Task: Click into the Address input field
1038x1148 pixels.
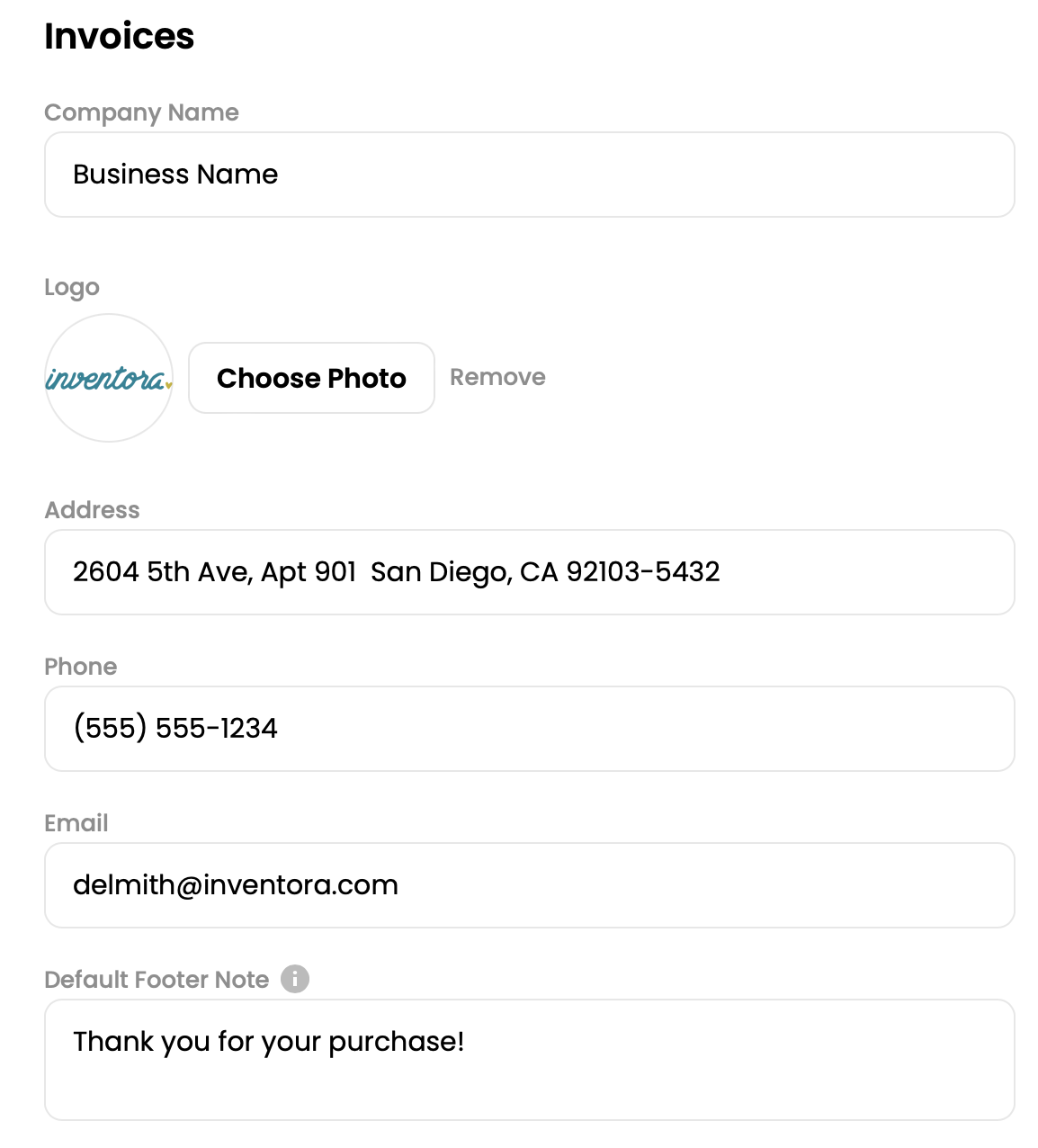Action: pyautogui.click(x=529, y=572)
